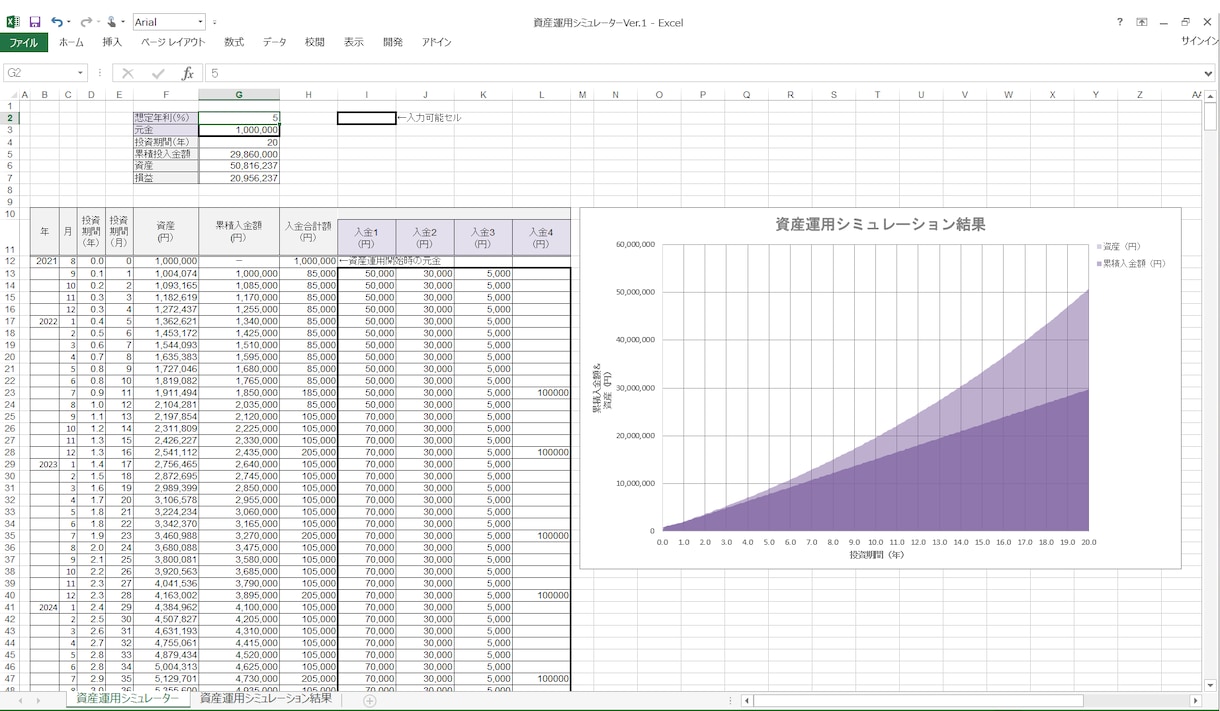Add a new sheet with plus icon

pyautogui.click(x=369, y=701)
